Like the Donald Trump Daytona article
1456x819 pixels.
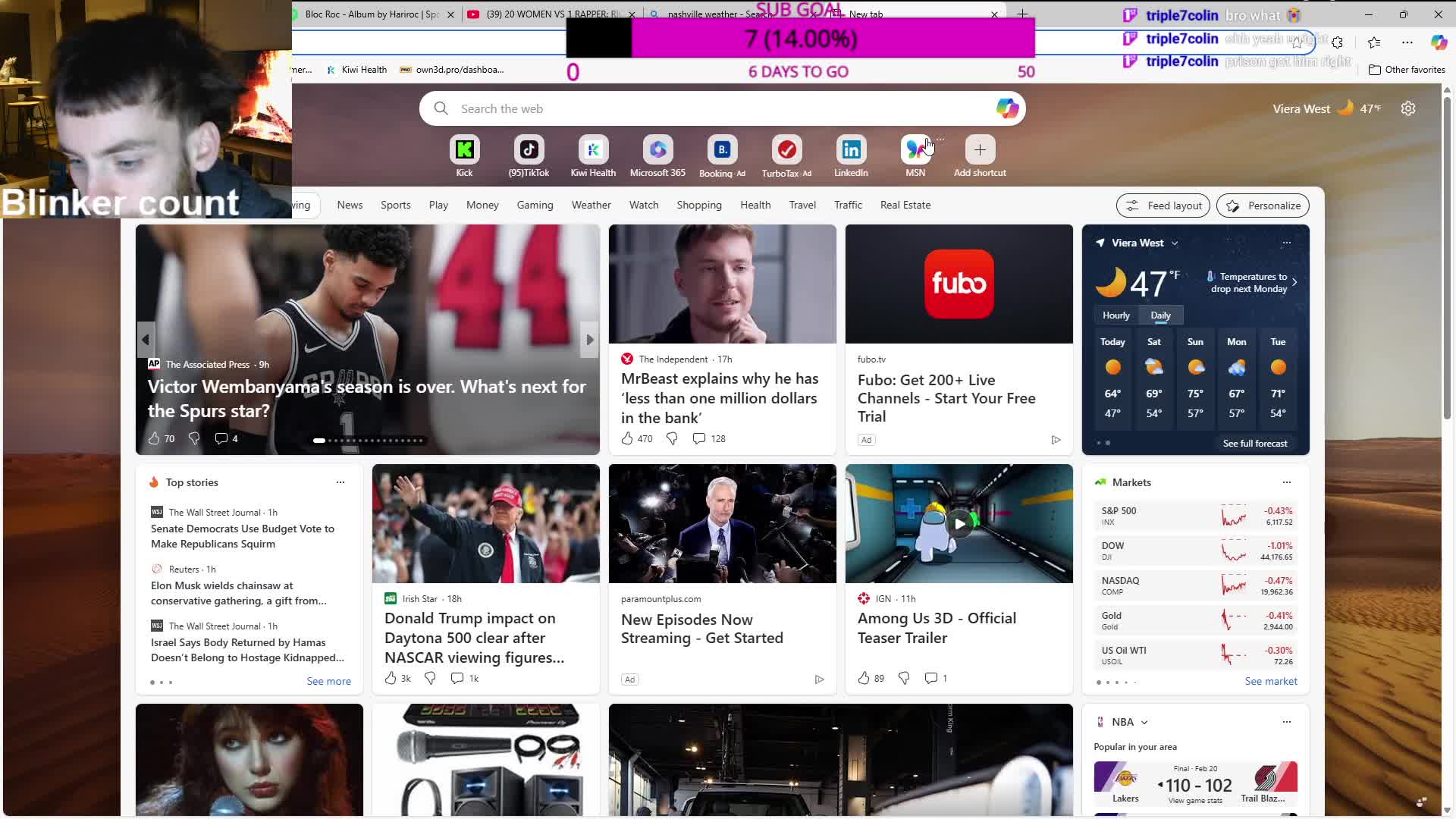click(391, 678)
